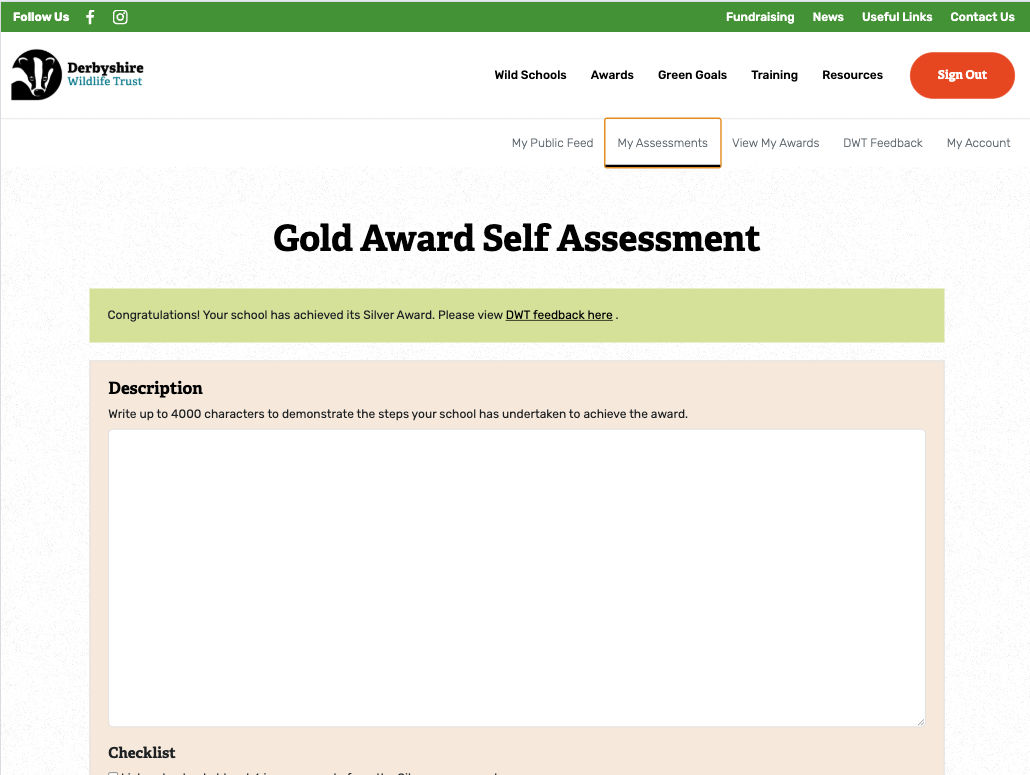Open Useful Links in top bar
This screenshot has width=1030, height=775.
coord(897,17)
